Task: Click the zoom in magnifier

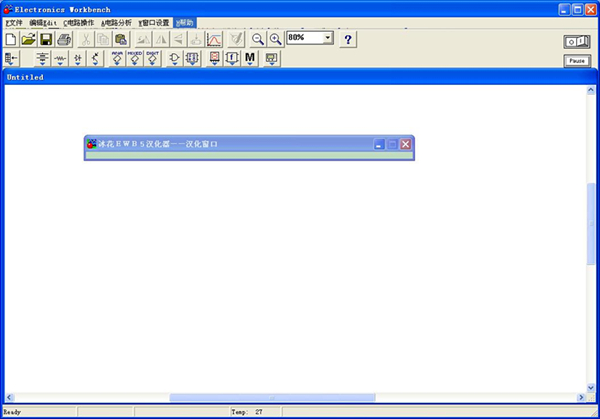Action: point(275,39)
